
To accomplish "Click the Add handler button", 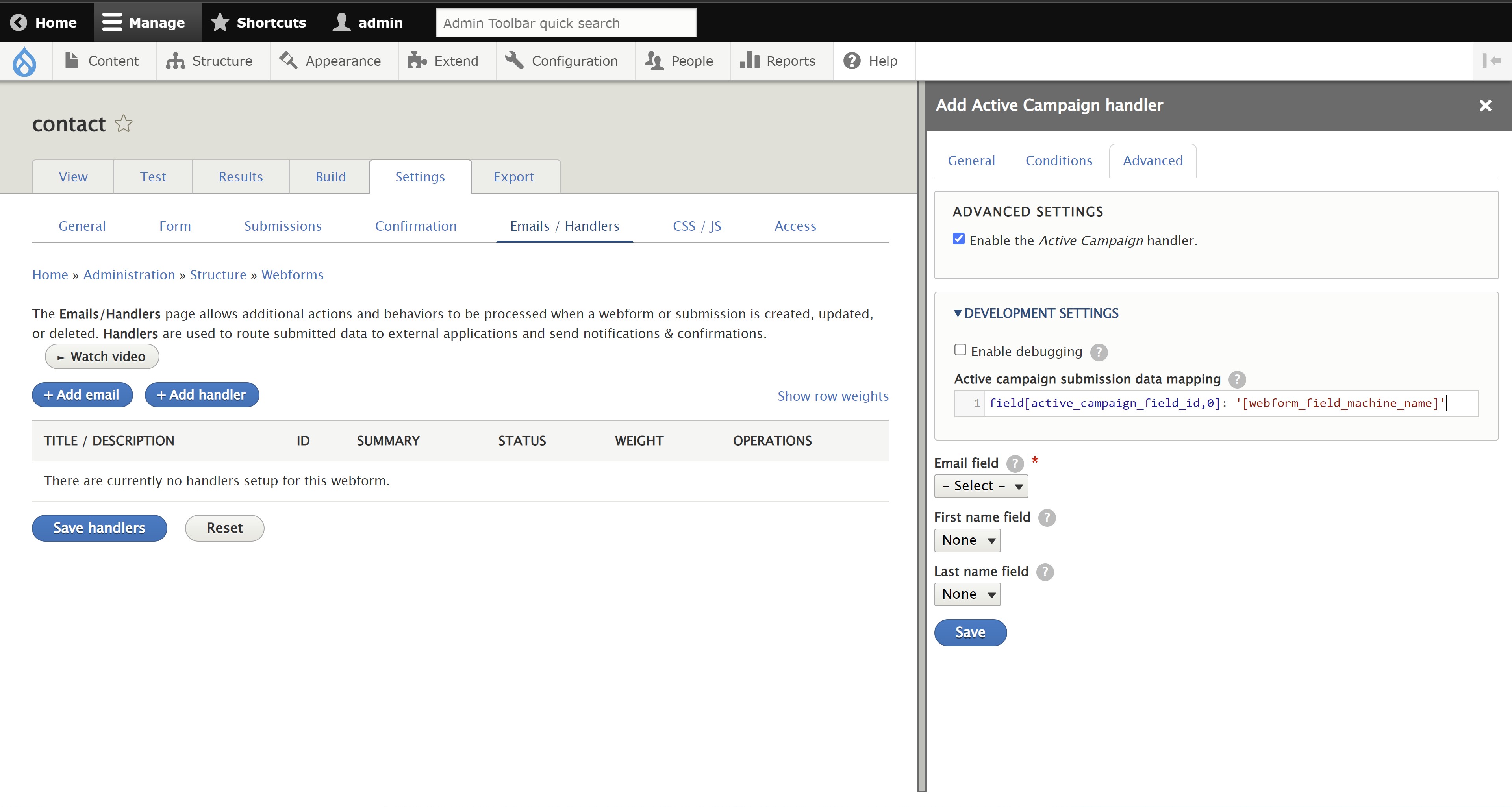I will click(201, 394).
